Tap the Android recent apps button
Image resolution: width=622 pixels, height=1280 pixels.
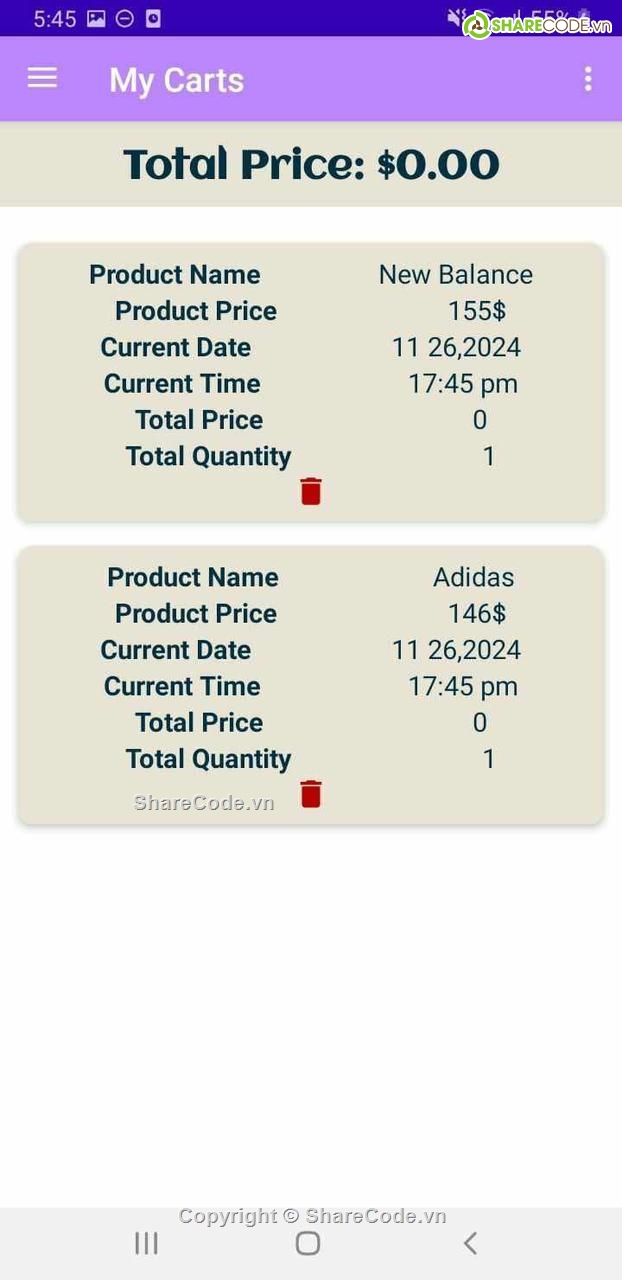[146, 1243]
